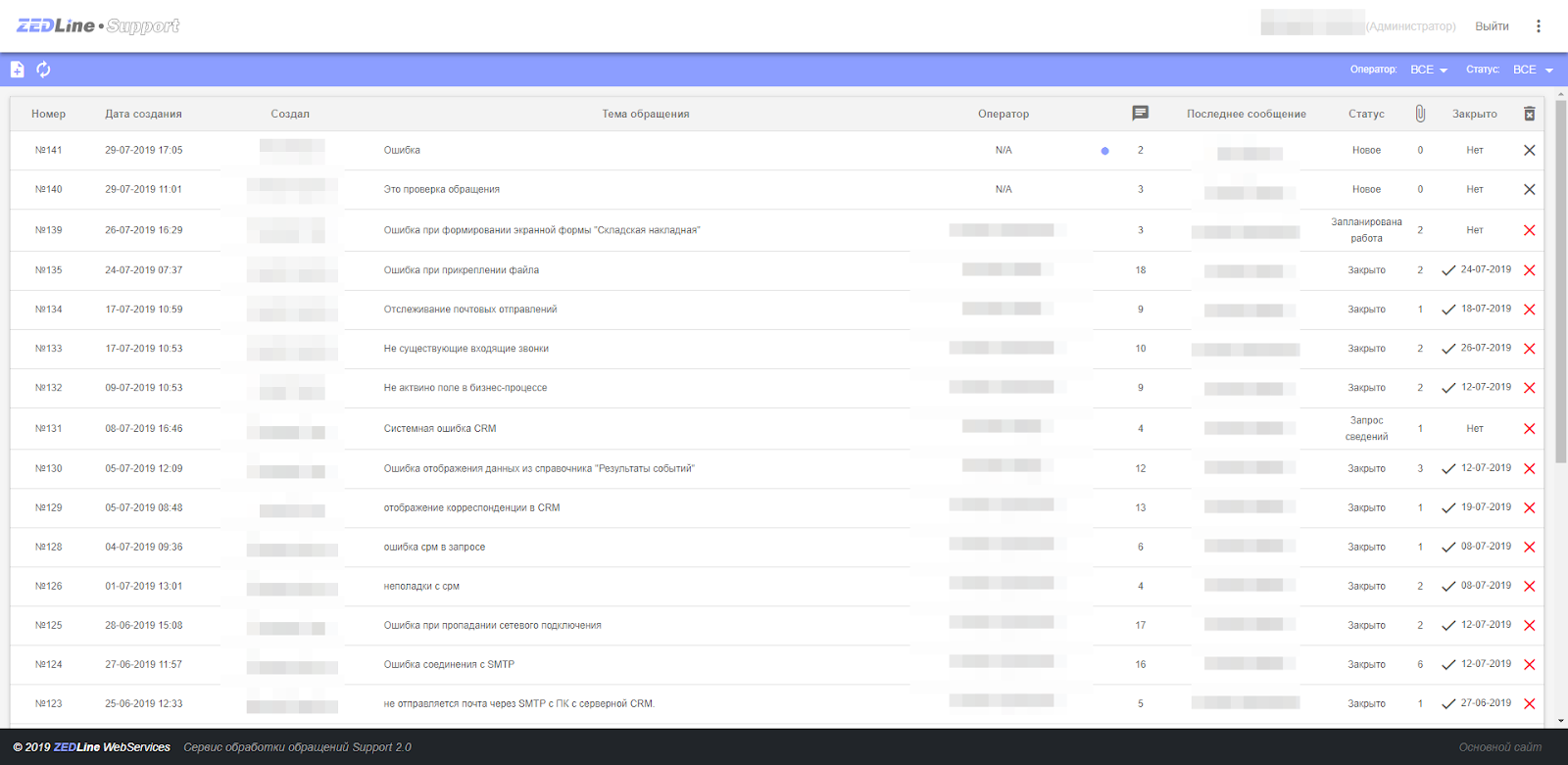Image resolution: width=1568 pixels, height=765 pixels.
Task: Click the 'Новое' status of ticket №140
Action: pos(1366,190)
